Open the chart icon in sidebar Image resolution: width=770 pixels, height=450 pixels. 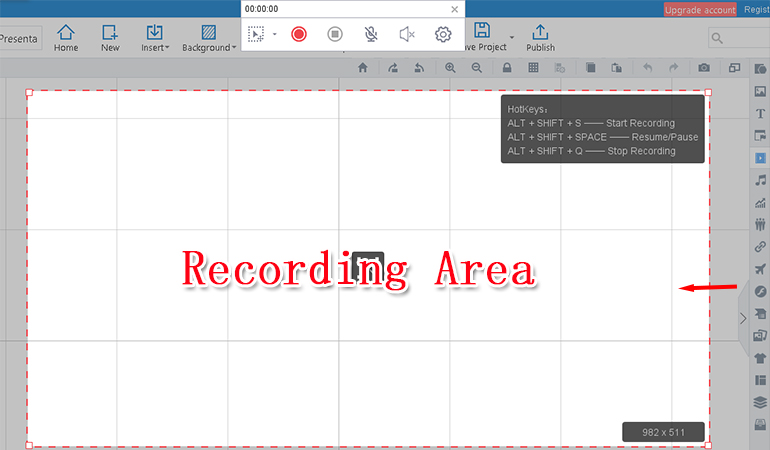[x=760, y=202]
